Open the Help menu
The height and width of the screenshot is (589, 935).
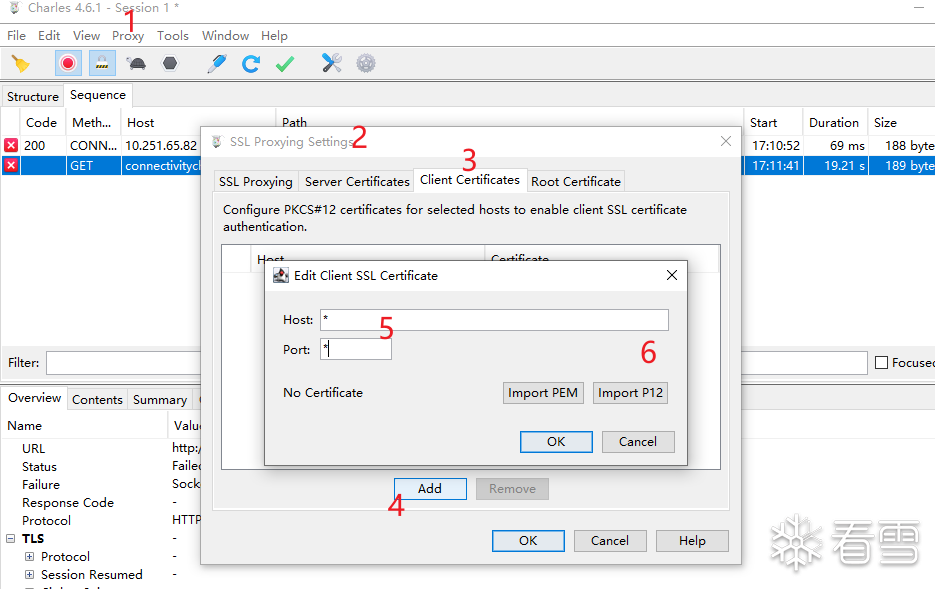pyautogui.click(x=274, y=36)
